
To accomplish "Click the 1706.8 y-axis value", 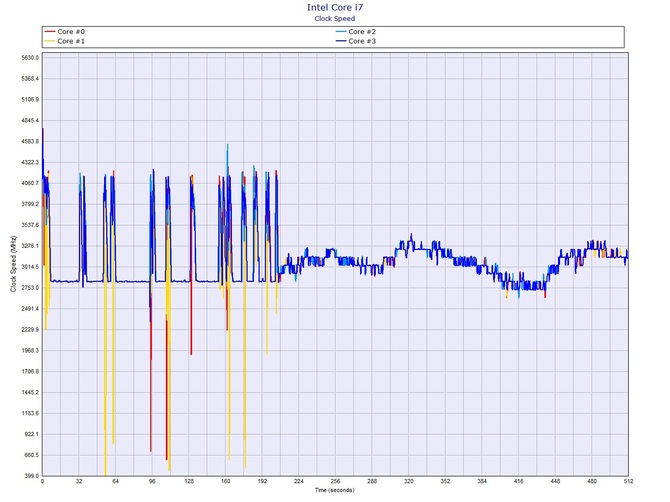I will 30,372.
